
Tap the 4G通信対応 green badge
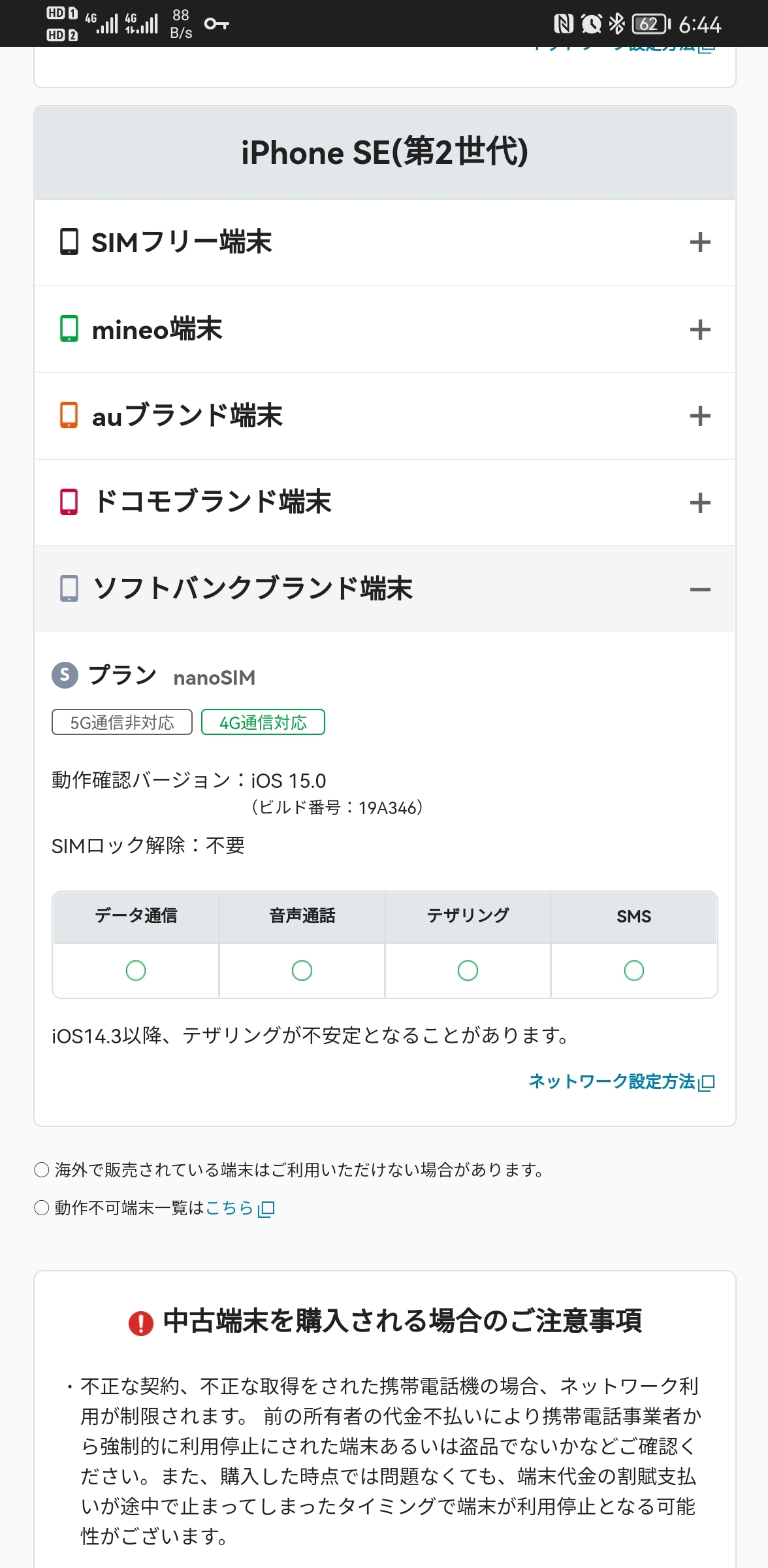click(x=263, y=723)
